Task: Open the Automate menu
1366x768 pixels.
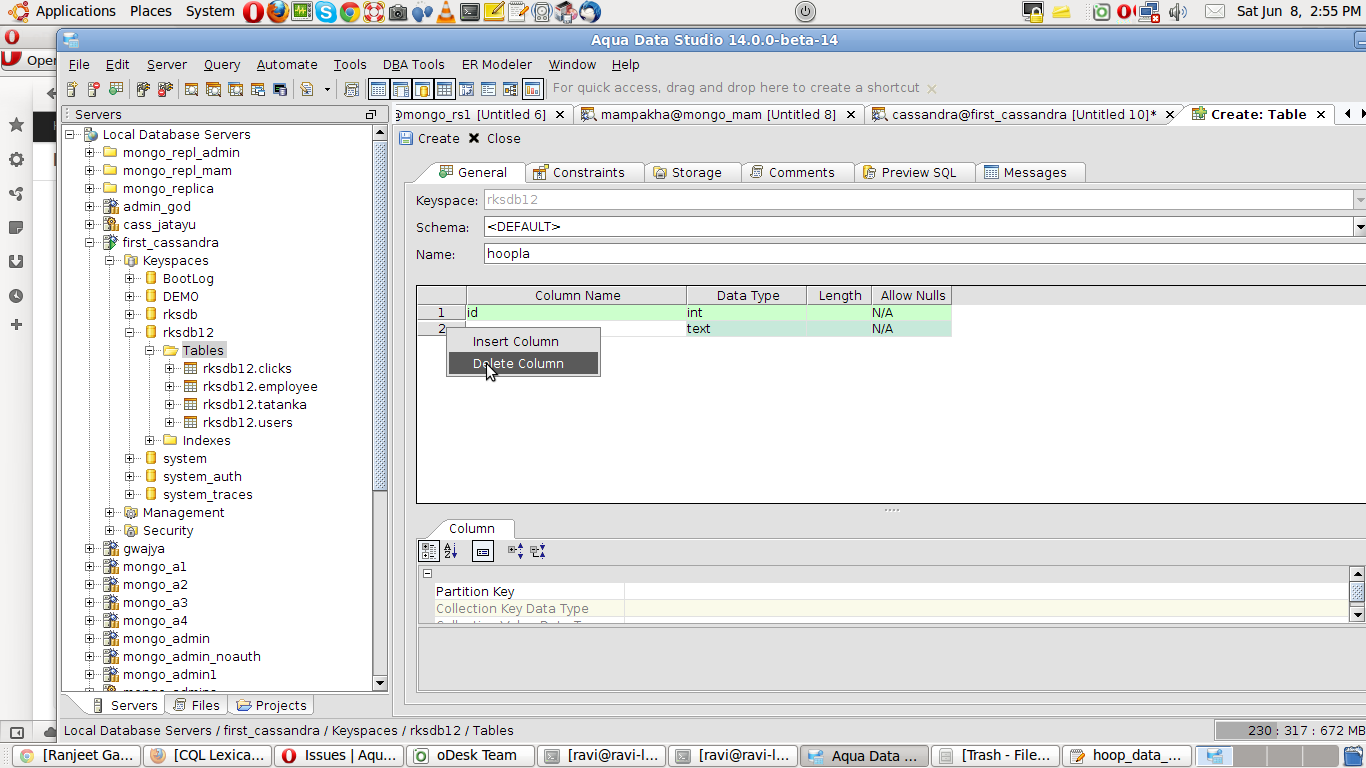Action: coord(287,64)
